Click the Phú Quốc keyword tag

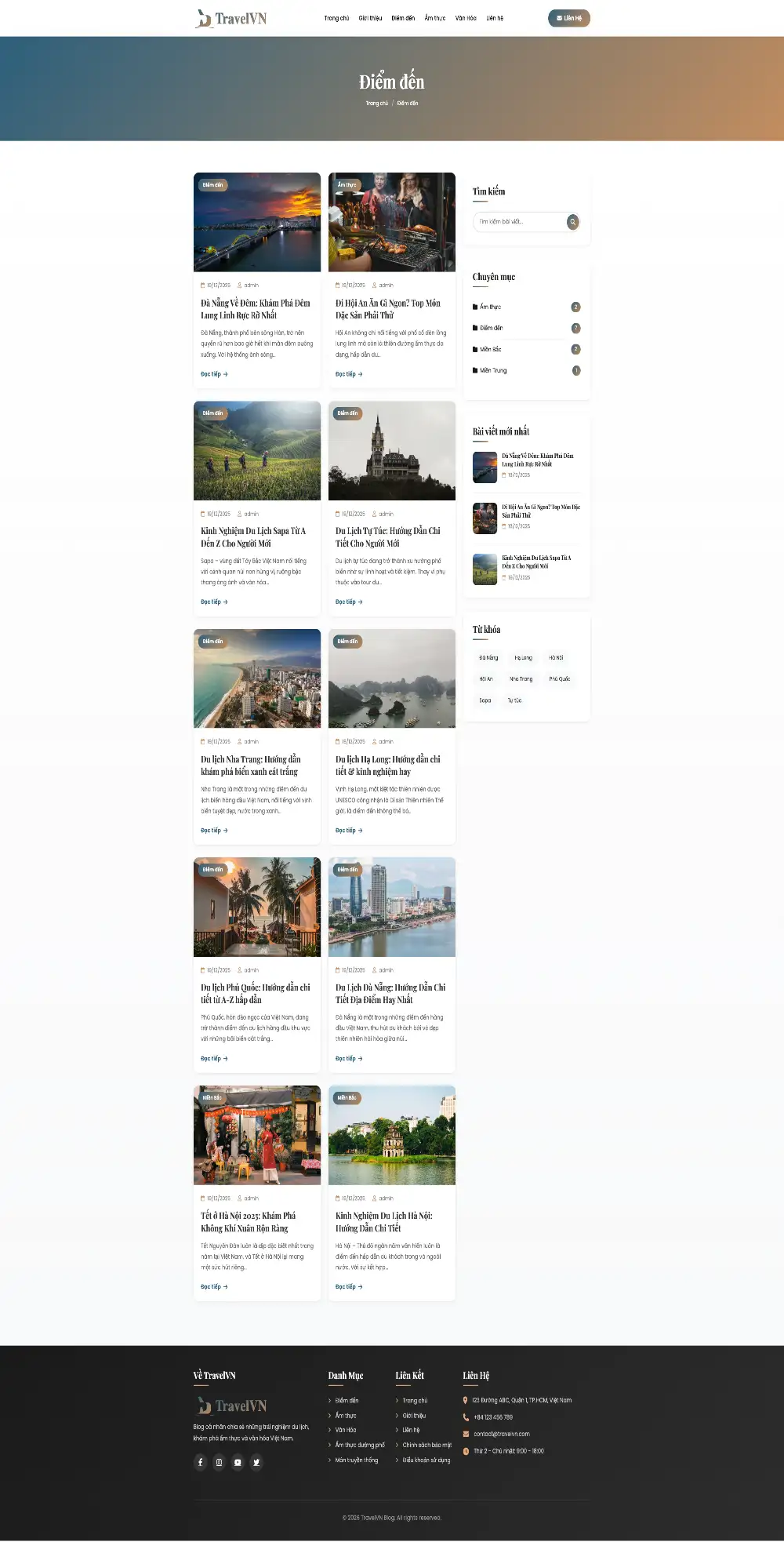tap(560, 679)
